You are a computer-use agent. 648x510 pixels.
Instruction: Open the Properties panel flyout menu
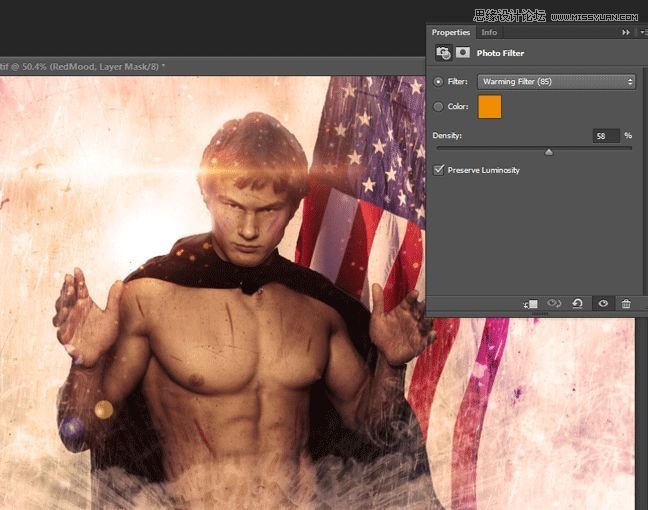[x=643, y=32]
